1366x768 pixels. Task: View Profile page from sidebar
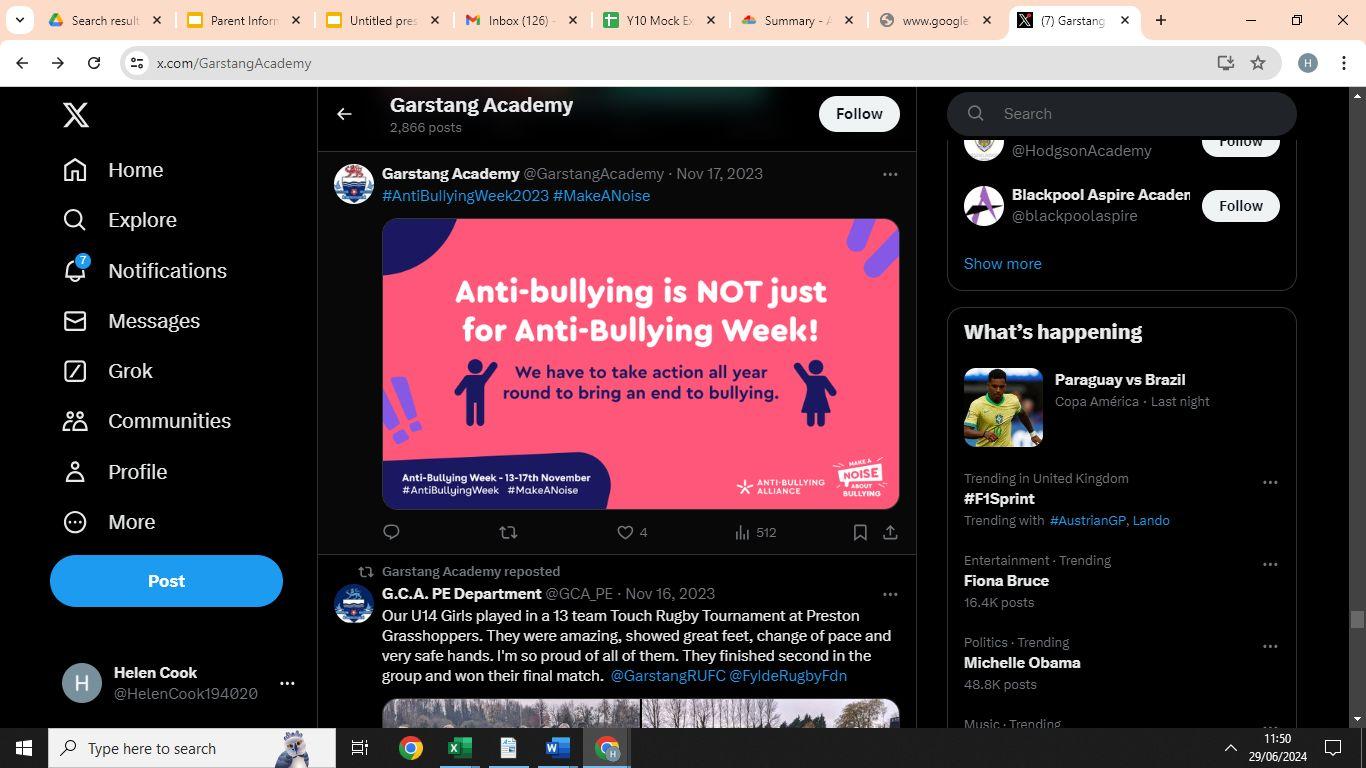[115, 472]
